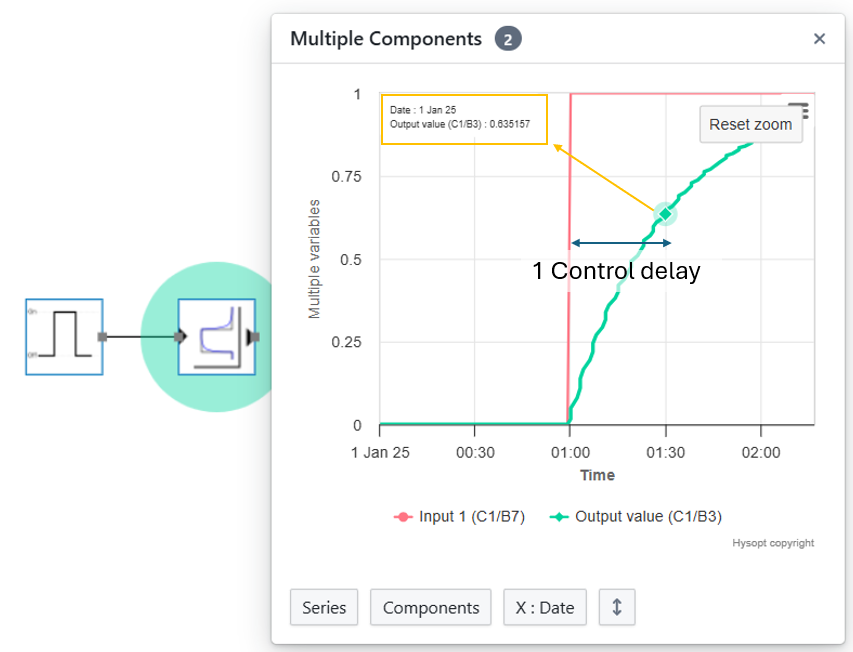The image size is (853, 652).
Task: Open the Series selector
Action: click(x=324, y=607)
